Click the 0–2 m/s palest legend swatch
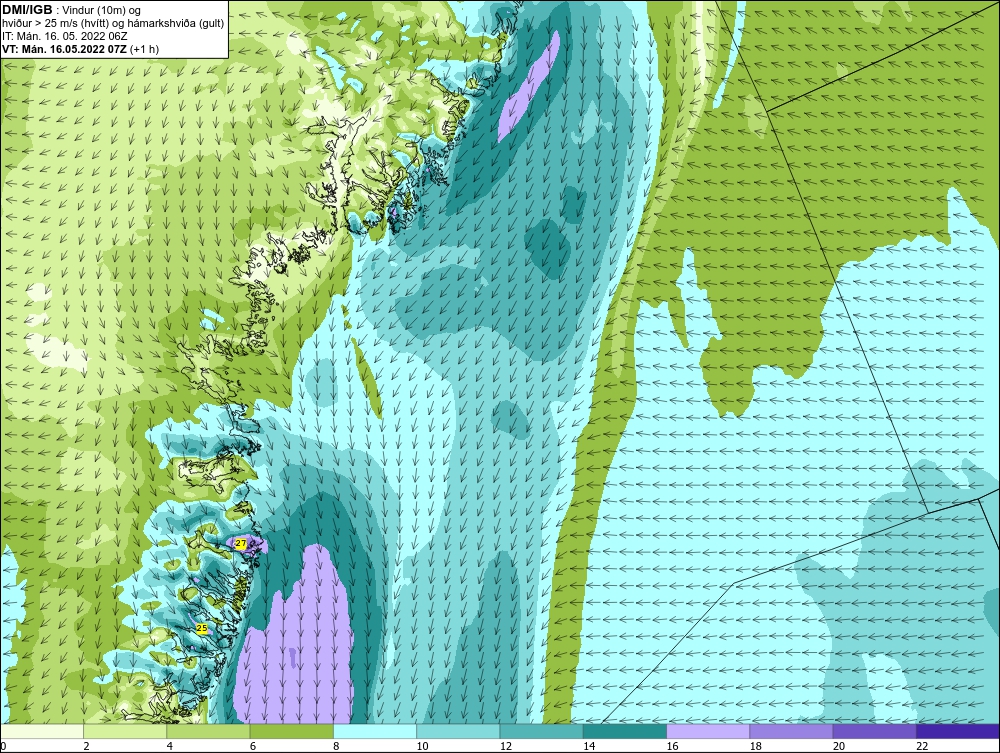1000x753 pixels. [x=42, y=731]
